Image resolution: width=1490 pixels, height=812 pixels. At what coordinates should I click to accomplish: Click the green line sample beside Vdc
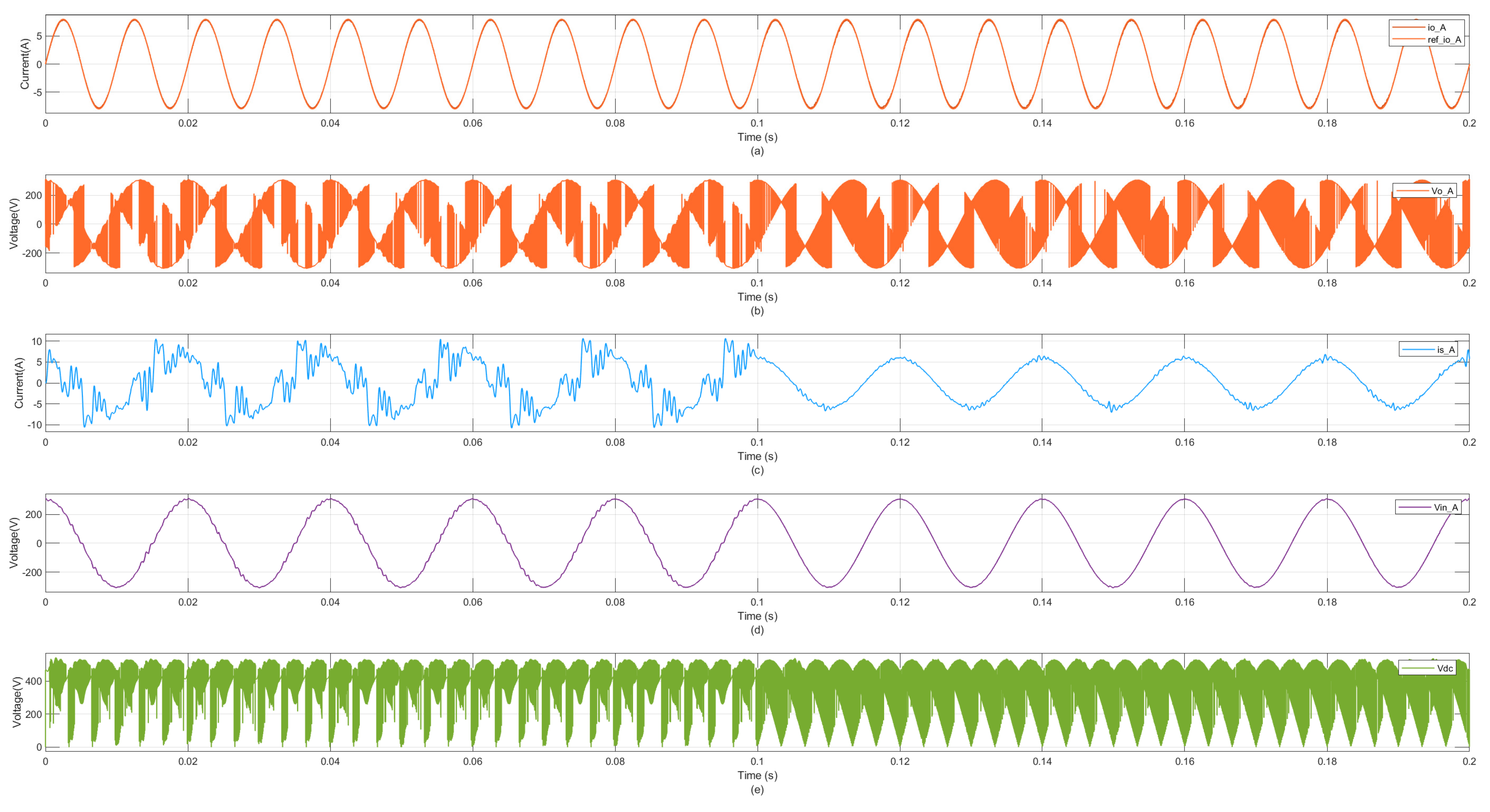tap(1418, 668)
